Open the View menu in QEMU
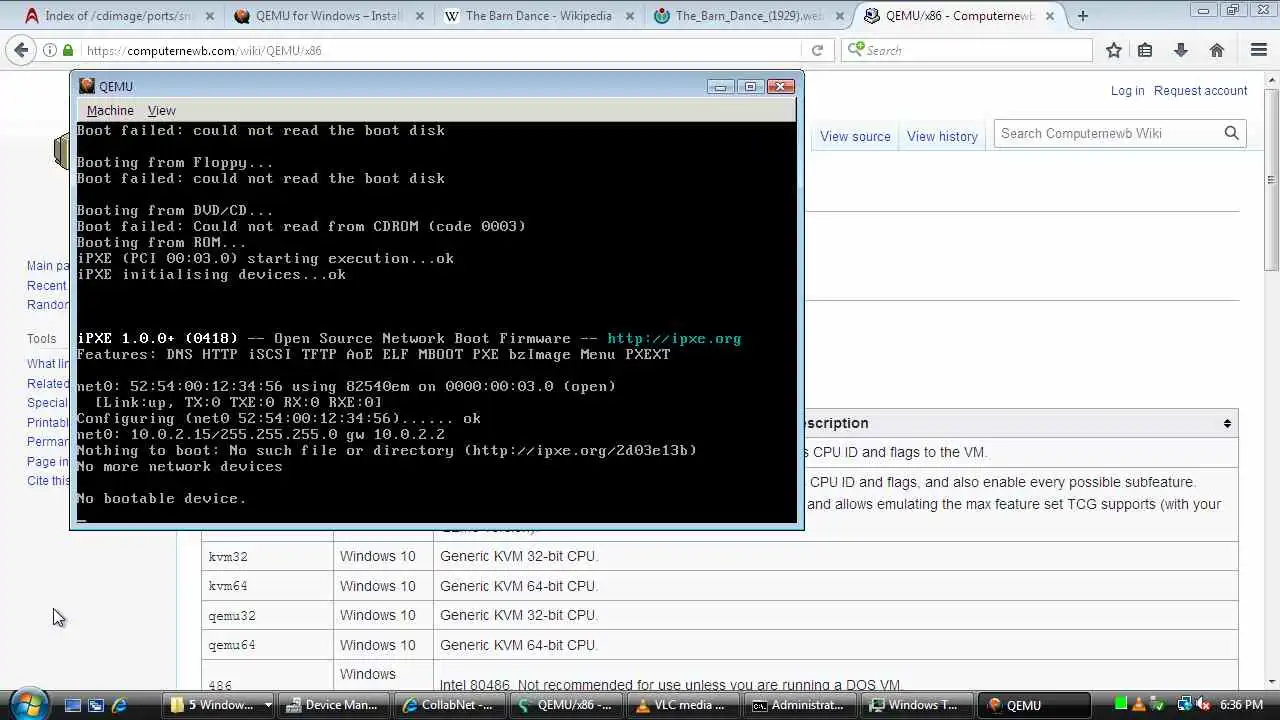Viewport: 1280px width, 720px height. 161,111
